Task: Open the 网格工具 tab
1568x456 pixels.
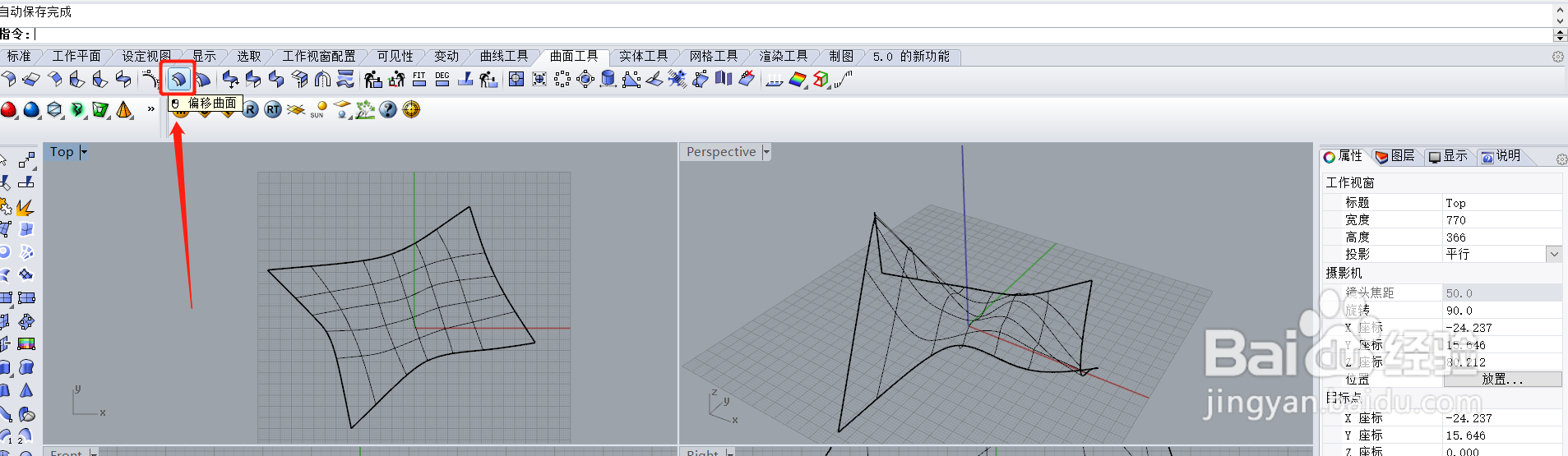Action: [713, 56]
